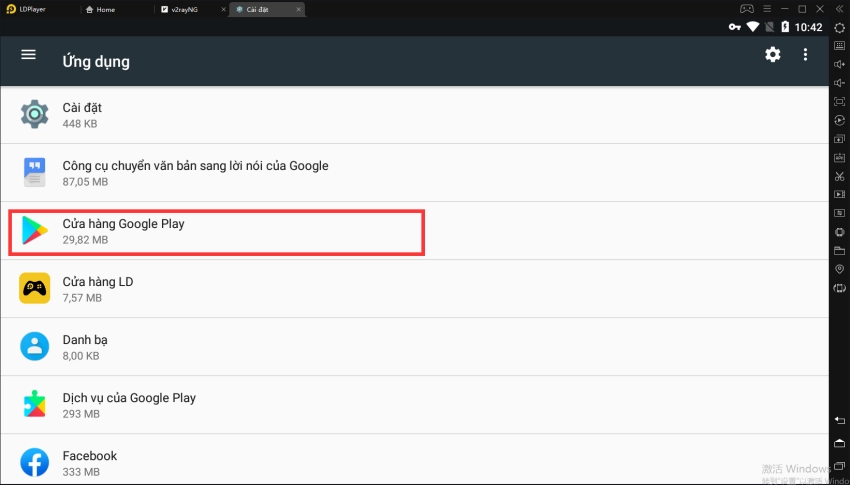Select the Facebook app icon
This screenshot has height=485, width=850.
coord(35,462)
